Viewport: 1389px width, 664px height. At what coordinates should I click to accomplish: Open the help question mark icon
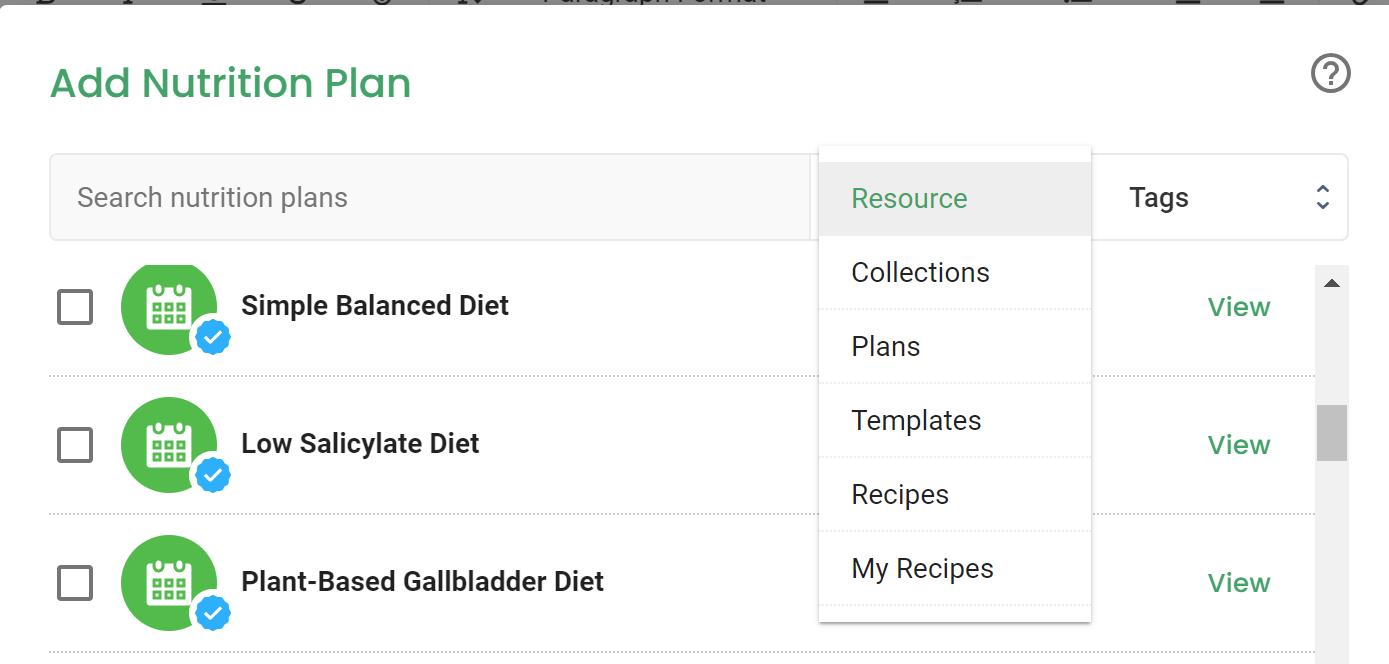pyautogui.click(x=1331, y=73)
